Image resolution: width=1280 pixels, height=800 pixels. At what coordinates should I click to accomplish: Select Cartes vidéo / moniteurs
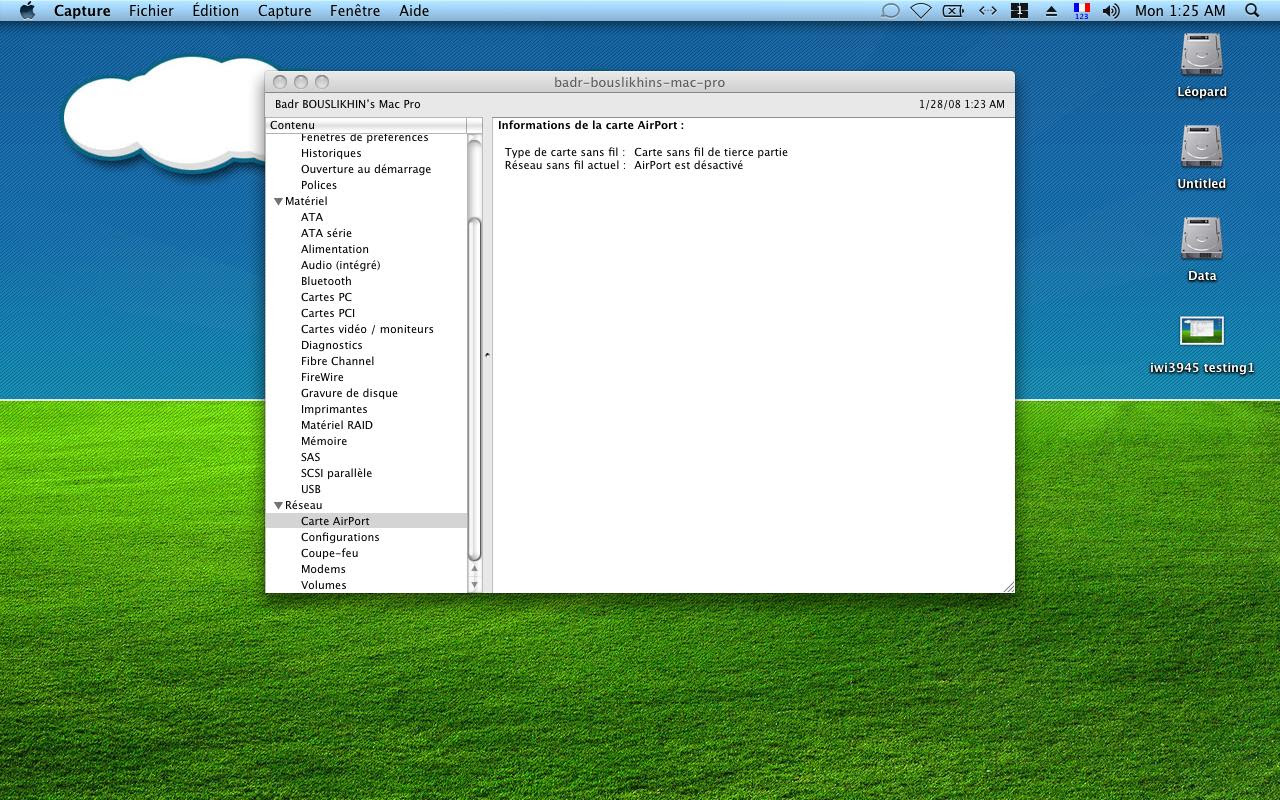pos(367,329)
